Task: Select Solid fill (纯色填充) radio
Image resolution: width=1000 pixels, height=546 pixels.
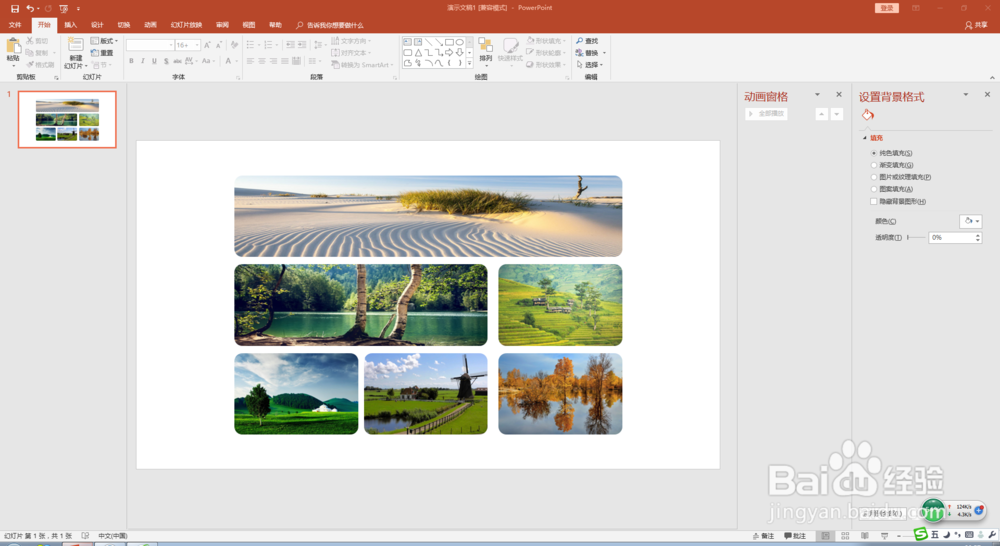Action: [874, 153]
